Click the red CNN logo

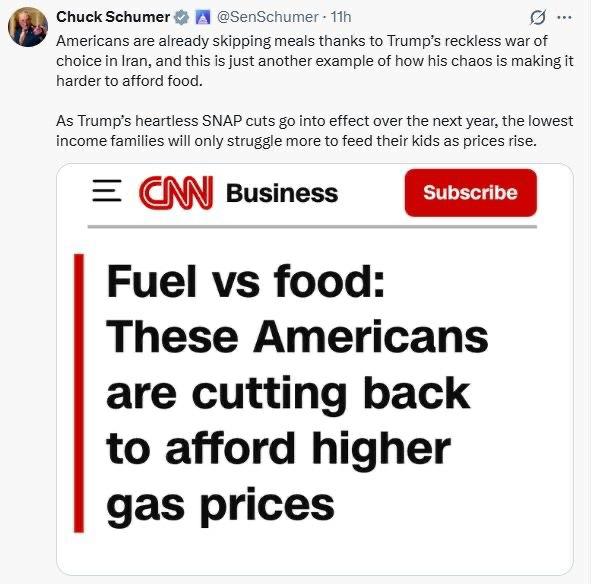point(176,192)
